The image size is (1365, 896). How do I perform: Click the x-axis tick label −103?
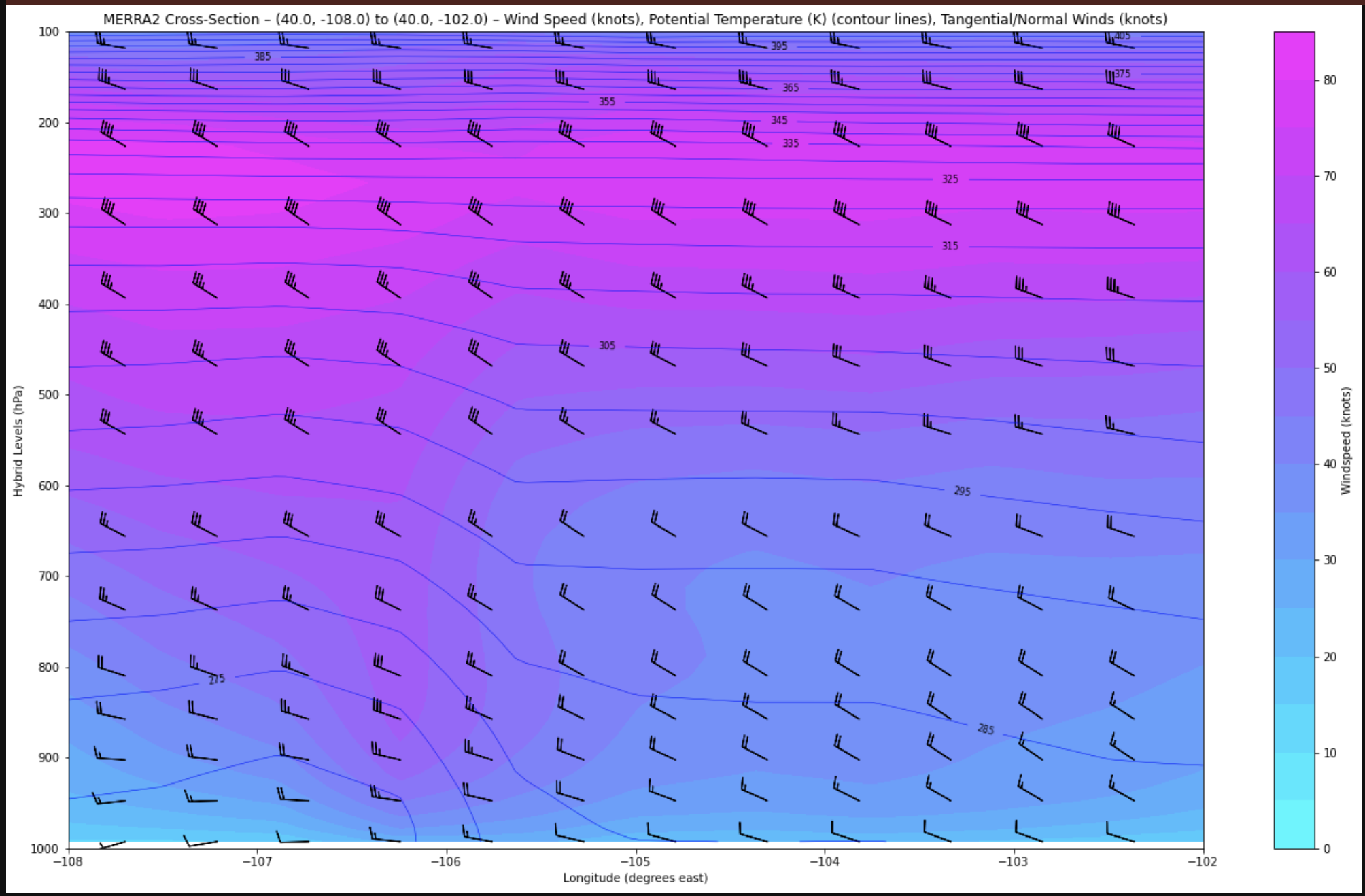(x=1014, y=862)
